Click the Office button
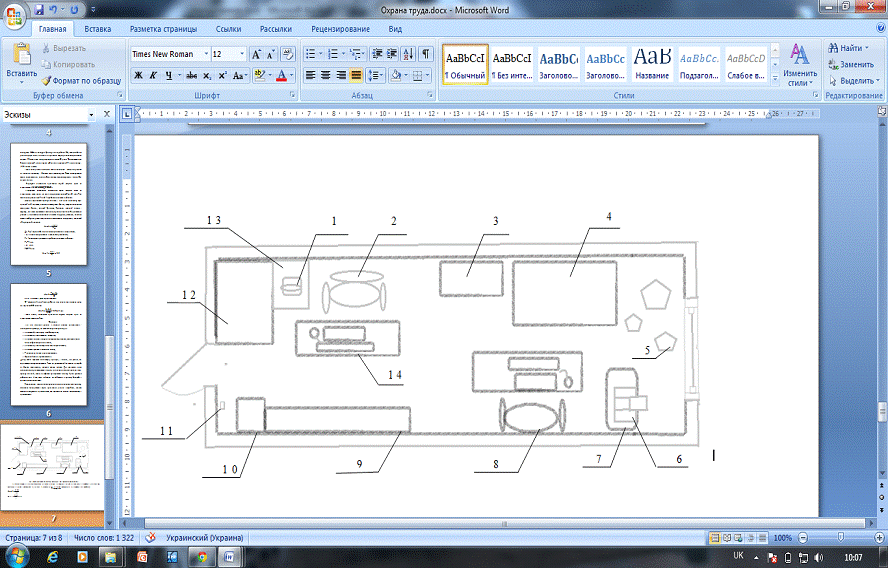This screenshot has width=888, height=568. [15, 17]
